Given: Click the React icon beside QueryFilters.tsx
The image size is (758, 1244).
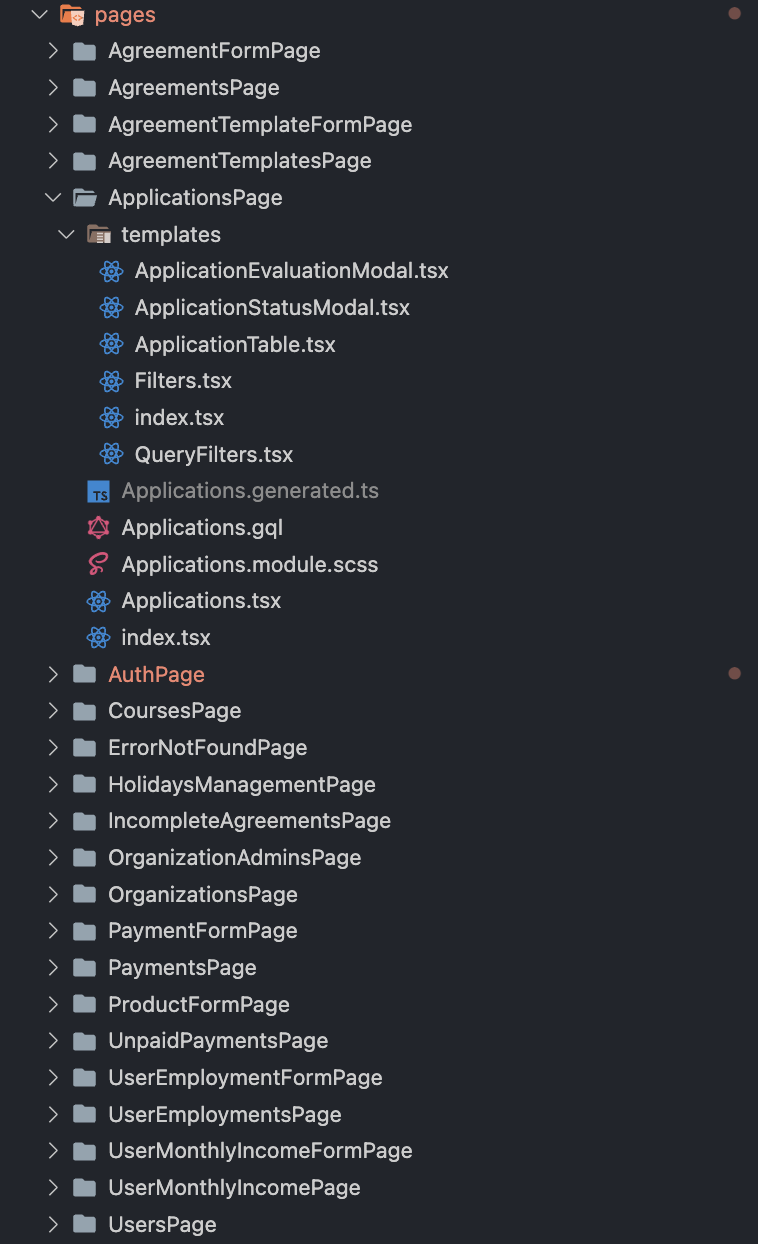Looking at the screenshot, I should (x=111, y=455).
